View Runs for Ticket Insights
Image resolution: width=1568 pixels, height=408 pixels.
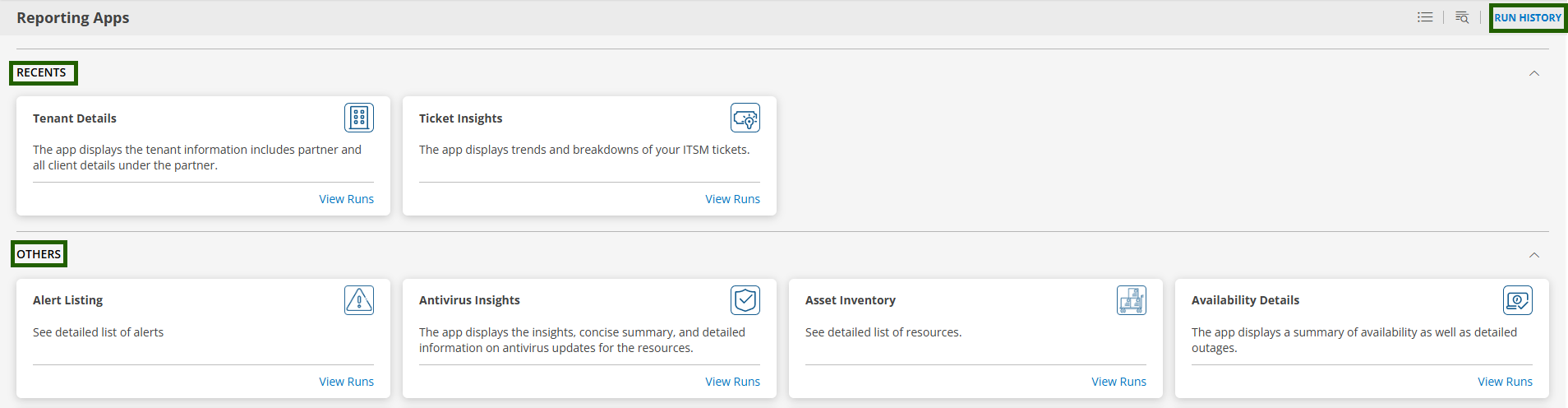732,199
